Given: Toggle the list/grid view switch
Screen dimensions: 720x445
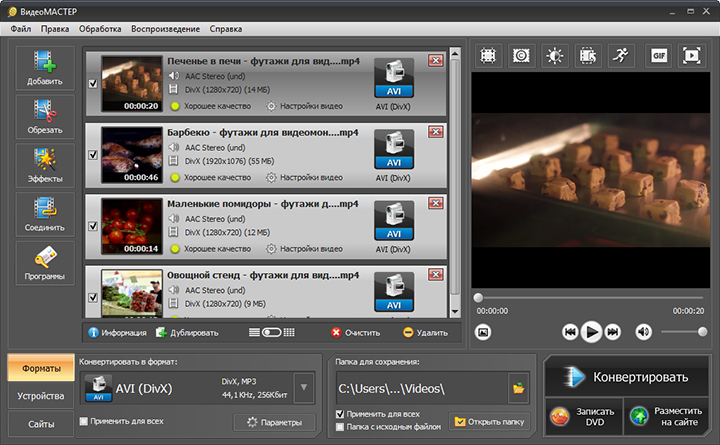Looking at the screenshot, I should coord(271,332).
